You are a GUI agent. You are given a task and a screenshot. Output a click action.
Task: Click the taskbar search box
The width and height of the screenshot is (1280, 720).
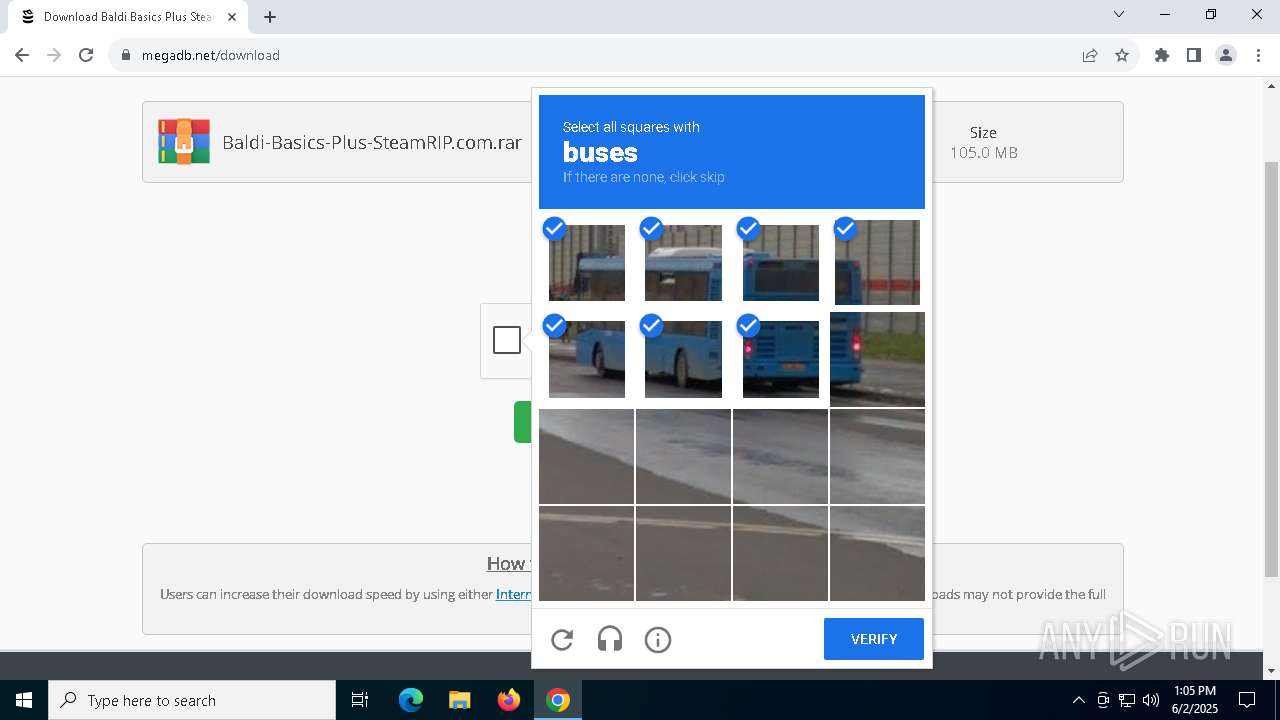(x=192, y=700)
